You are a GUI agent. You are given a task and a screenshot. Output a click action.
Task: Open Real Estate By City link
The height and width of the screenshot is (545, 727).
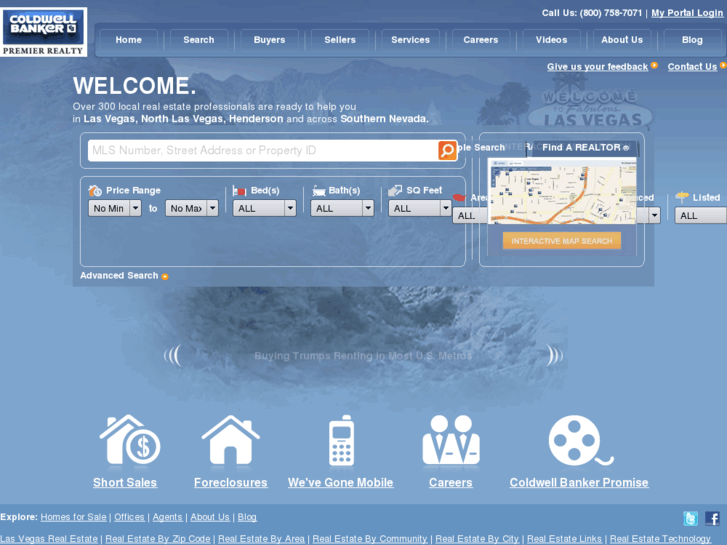point(477,539)
